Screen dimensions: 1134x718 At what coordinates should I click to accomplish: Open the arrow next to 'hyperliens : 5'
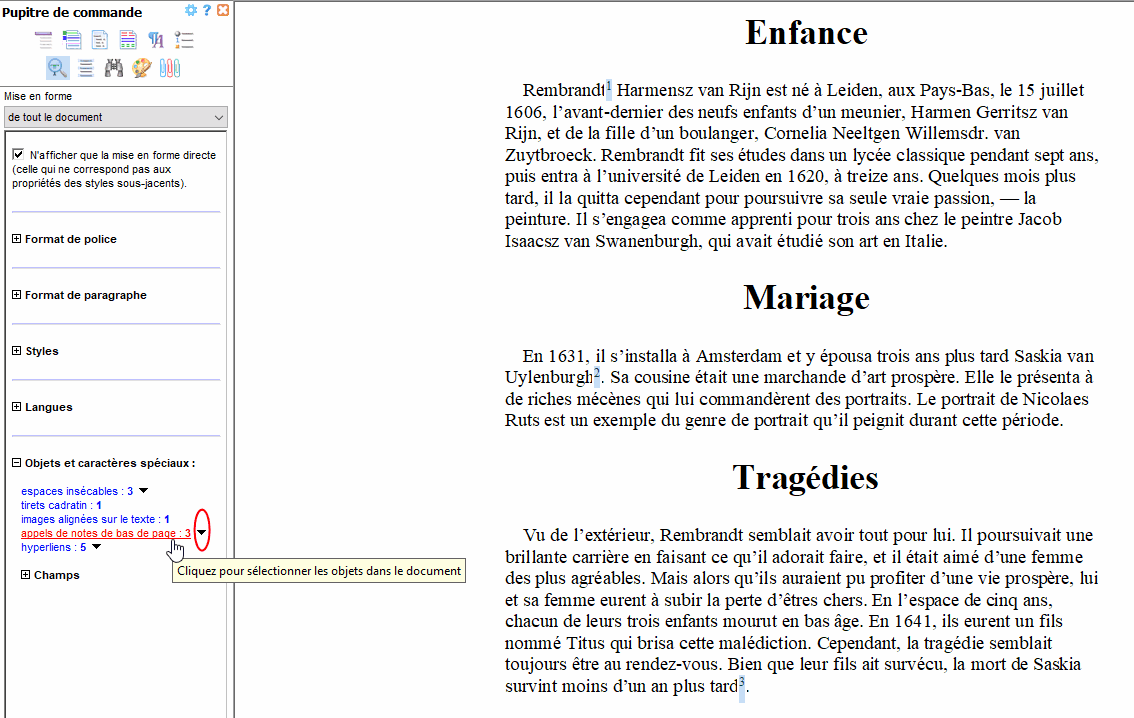click(x=96, y=547)
